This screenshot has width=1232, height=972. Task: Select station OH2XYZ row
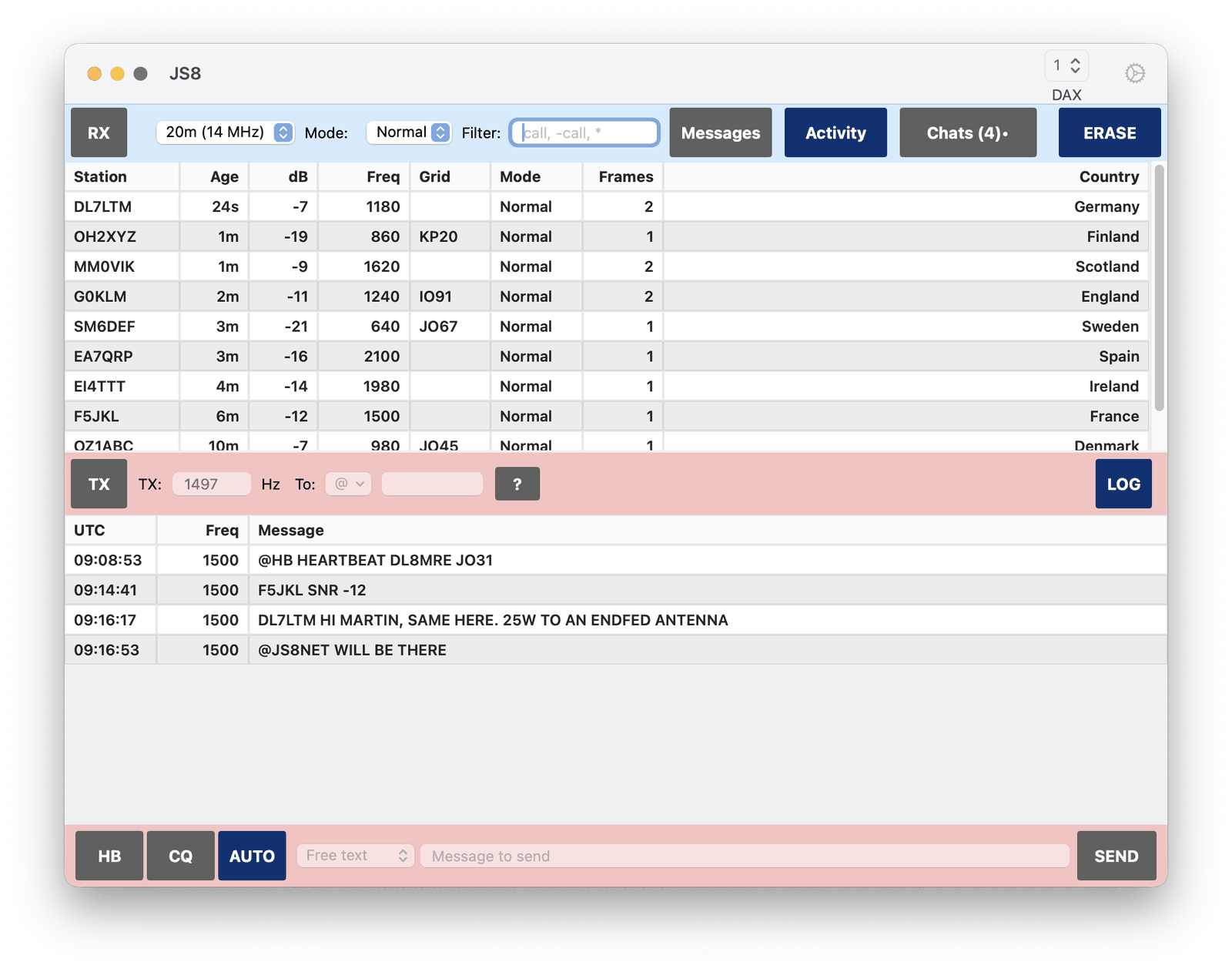[607, 236]
